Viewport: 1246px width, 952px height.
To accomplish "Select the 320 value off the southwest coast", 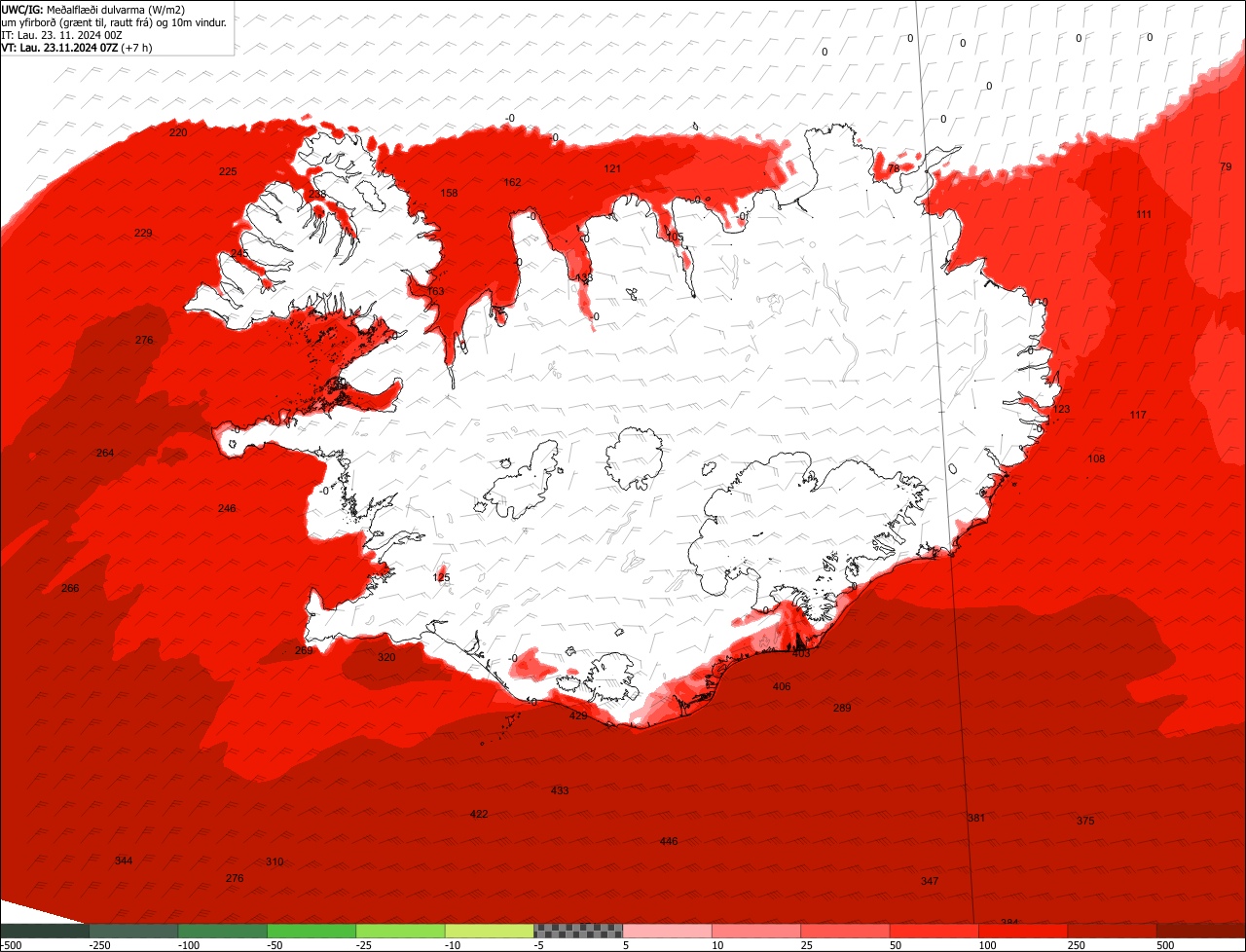I will (x=386, y=657).
